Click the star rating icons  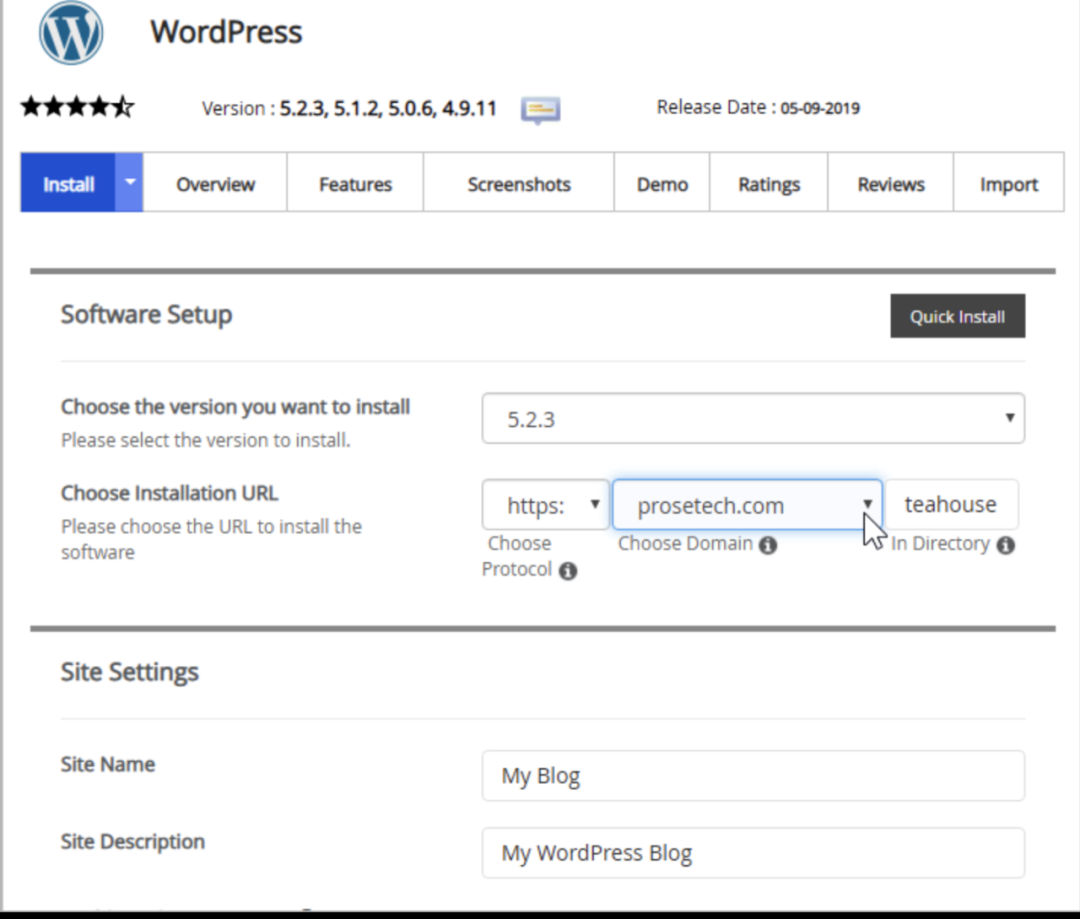pos(77,107)
